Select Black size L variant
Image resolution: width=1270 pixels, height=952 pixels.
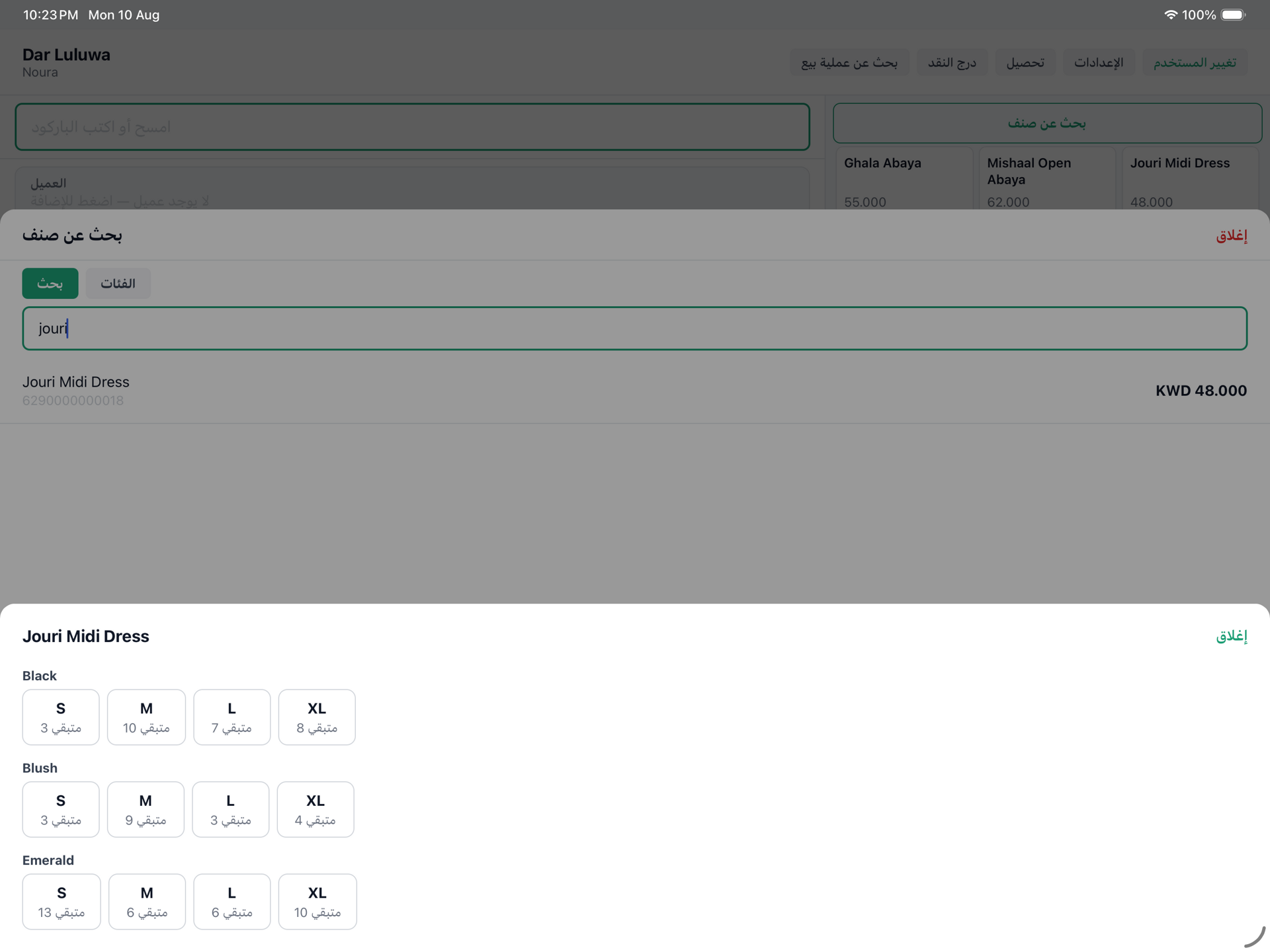[232, 717]
